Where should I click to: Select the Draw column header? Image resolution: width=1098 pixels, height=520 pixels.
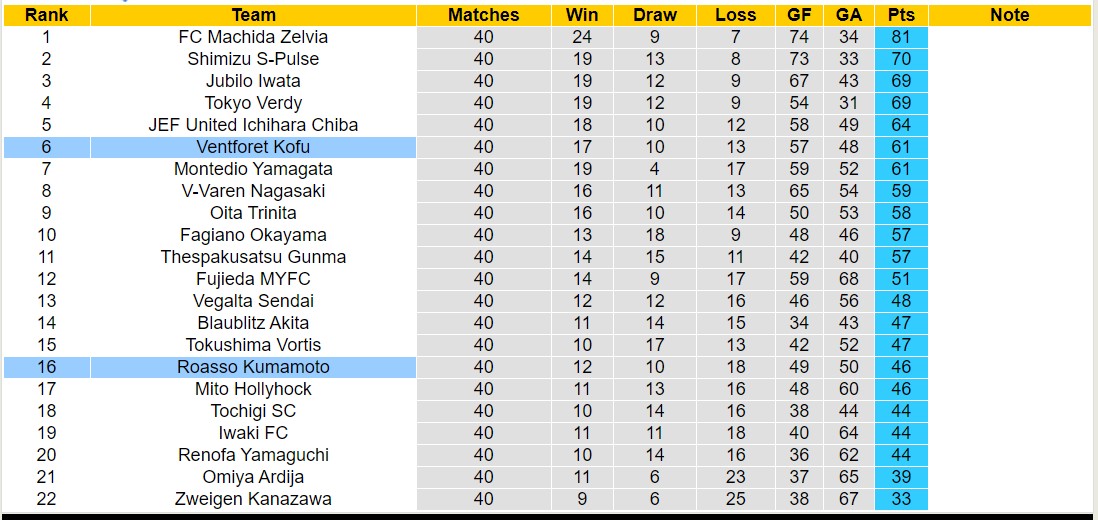tap(655, 15)
